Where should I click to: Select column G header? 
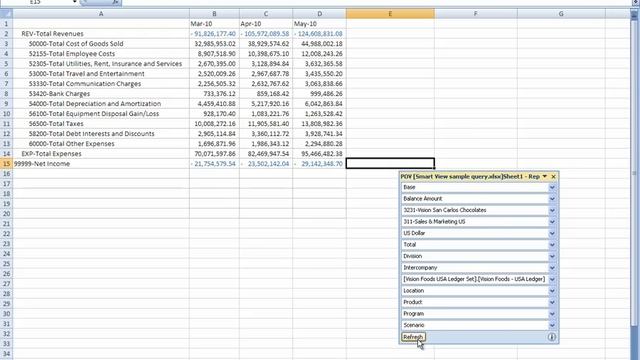(561, 14)
